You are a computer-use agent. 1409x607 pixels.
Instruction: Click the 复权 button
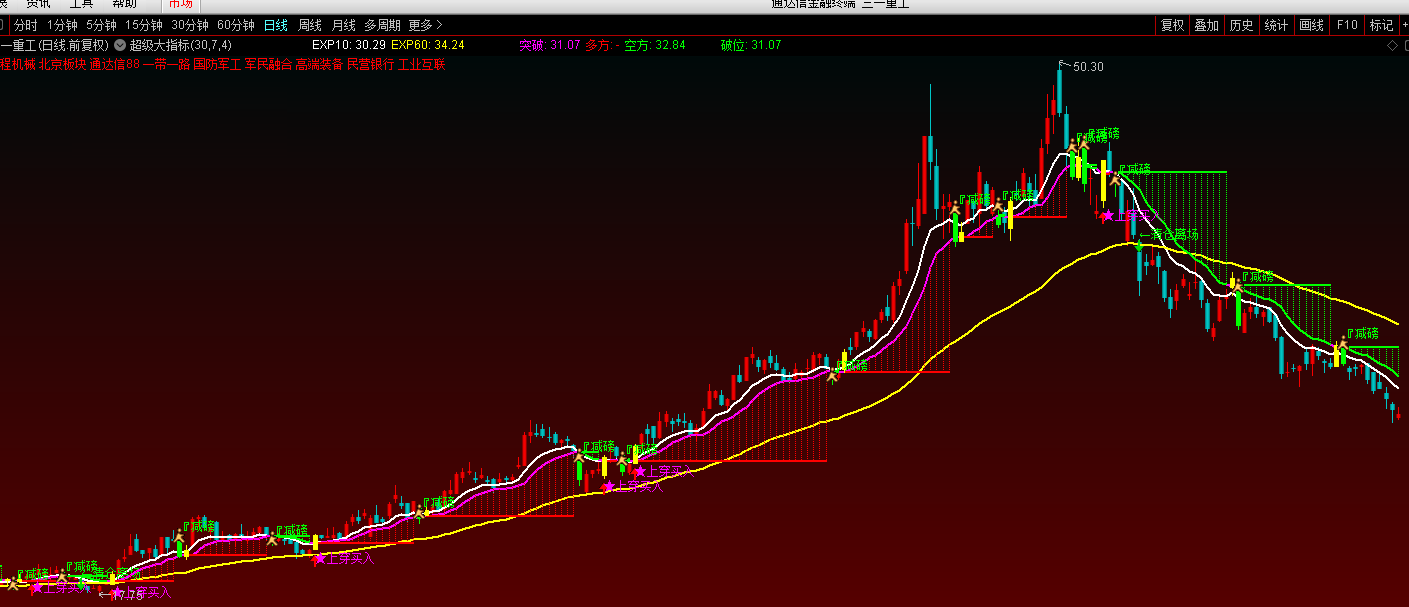(x=1172, y=25)
